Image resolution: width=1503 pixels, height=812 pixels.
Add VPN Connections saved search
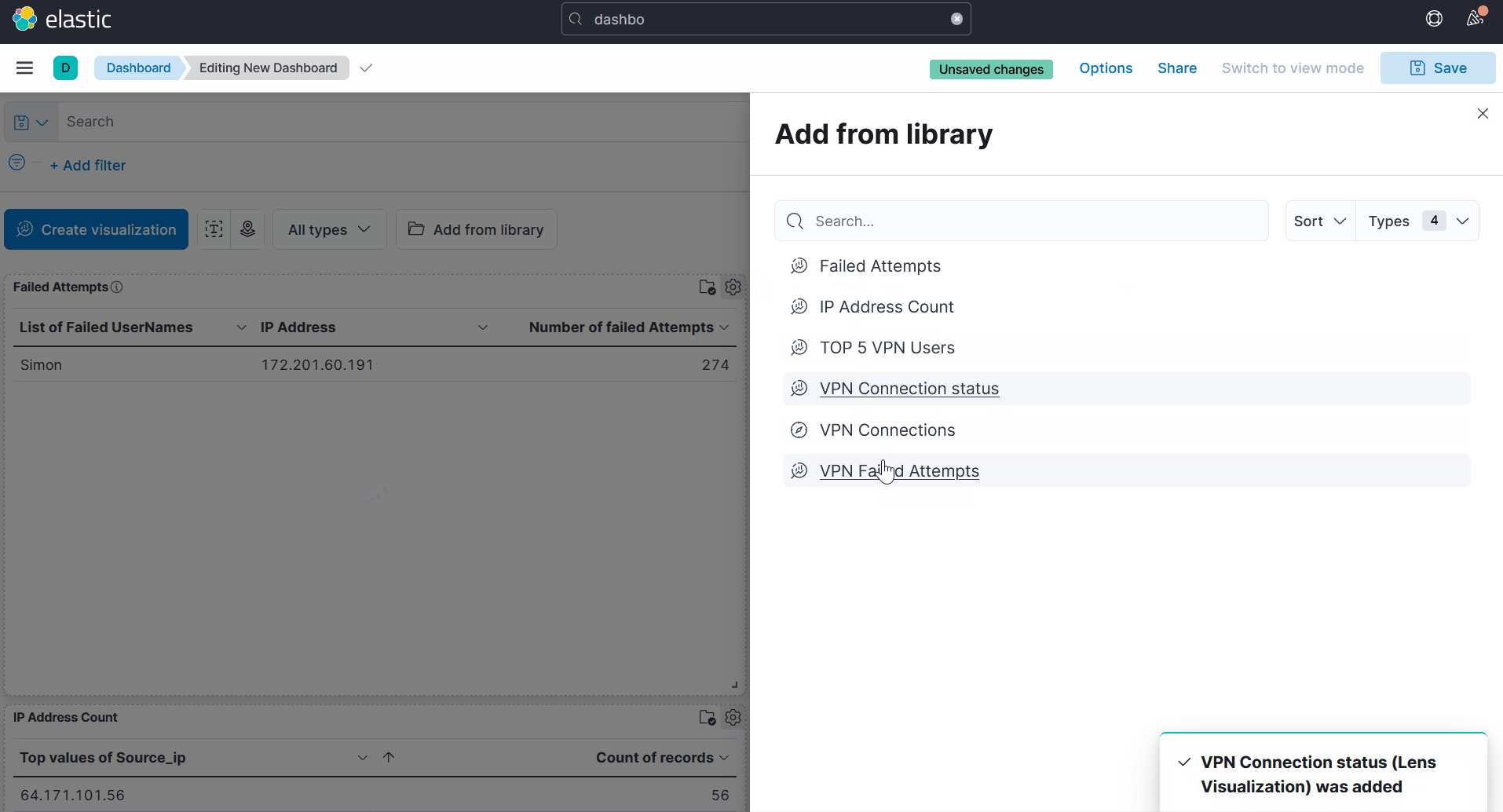tap(887, 430)
